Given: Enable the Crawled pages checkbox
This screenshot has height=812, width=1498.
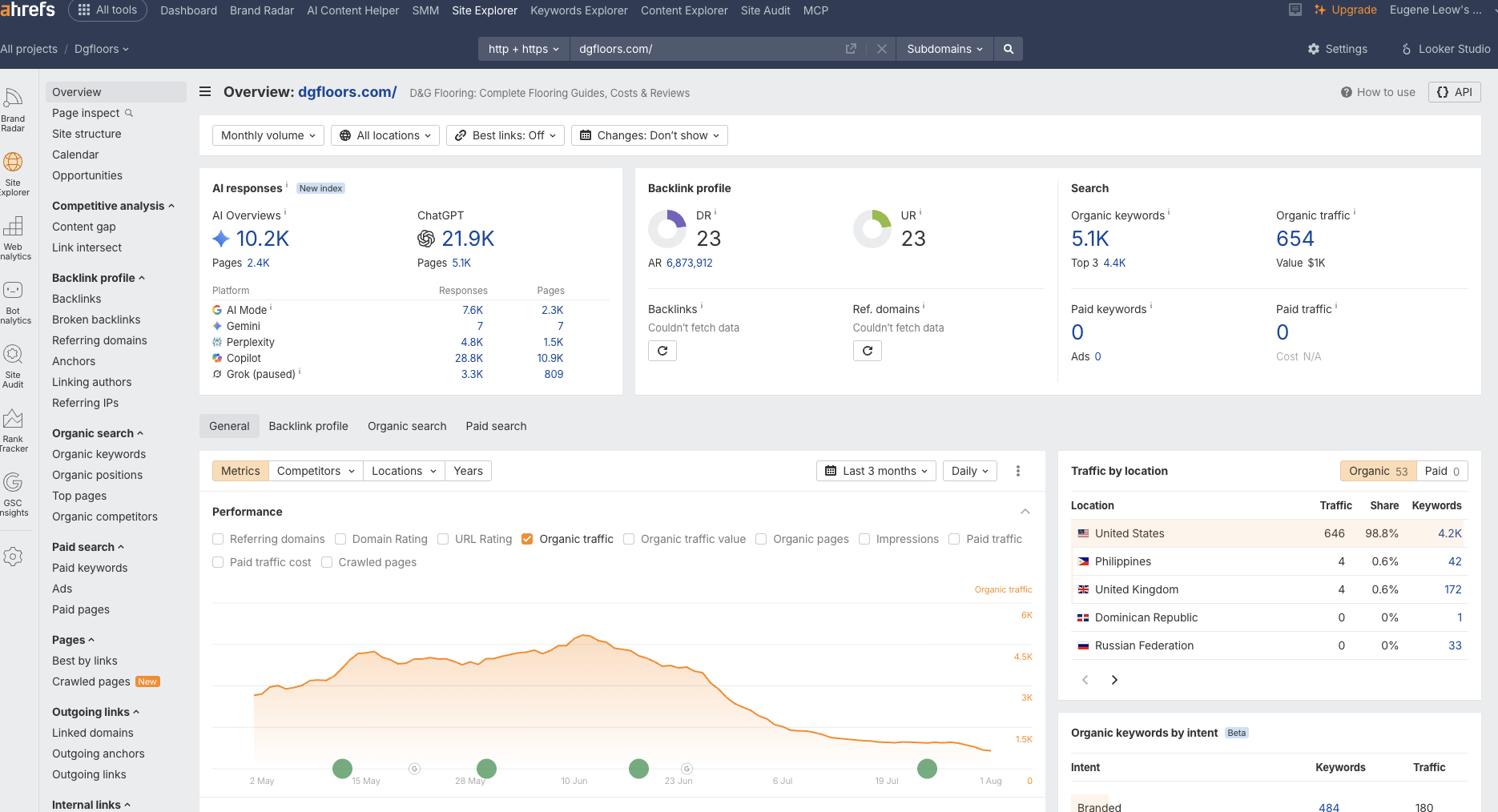Looking at the screenshot, I should pyautogui.click(x=327, y=562).
